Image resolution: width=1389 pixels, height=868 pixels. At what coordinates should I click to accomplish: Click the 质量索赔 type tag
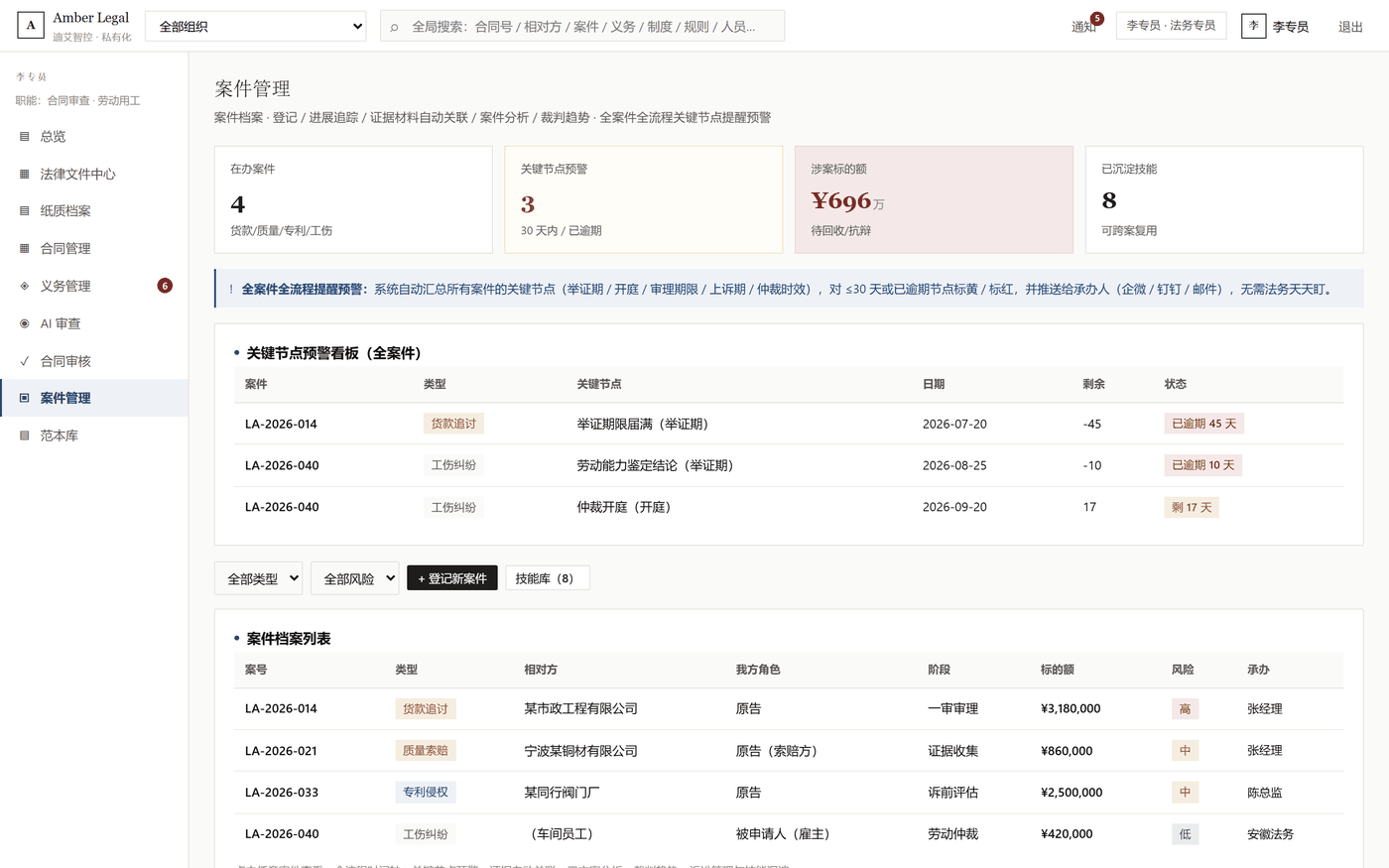pos(426,751)
